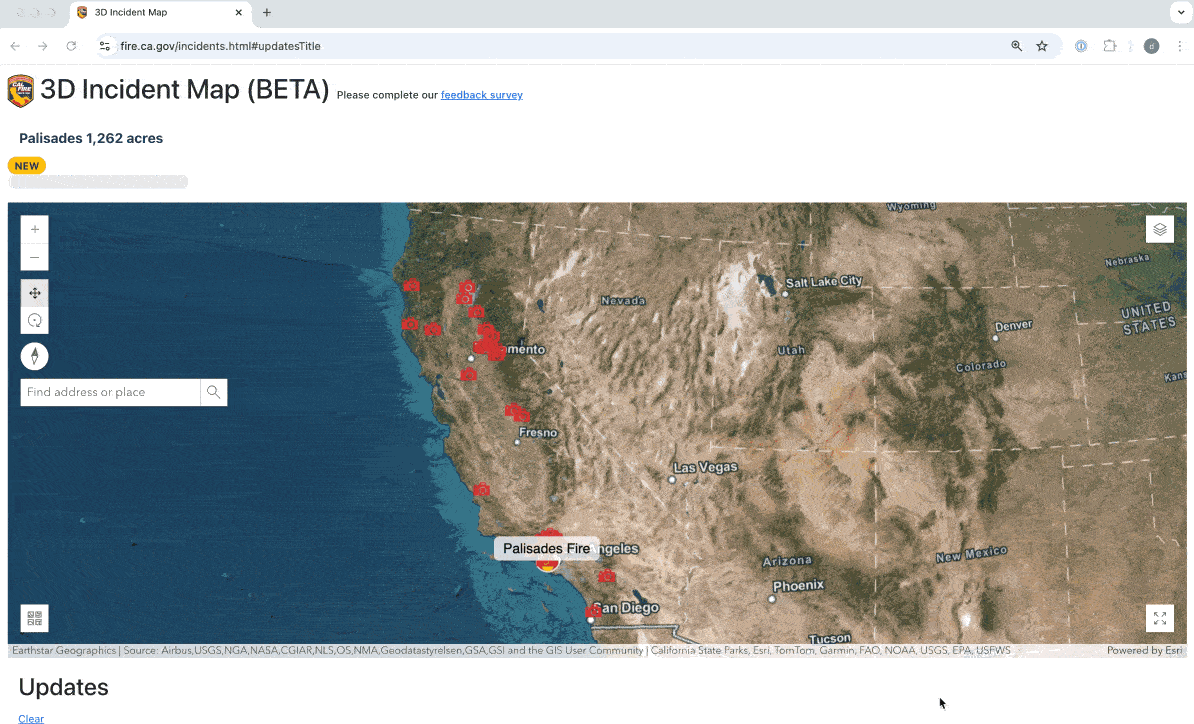Bookmark this page with the star
The image size is (1194, 724).
point(1042,46)
